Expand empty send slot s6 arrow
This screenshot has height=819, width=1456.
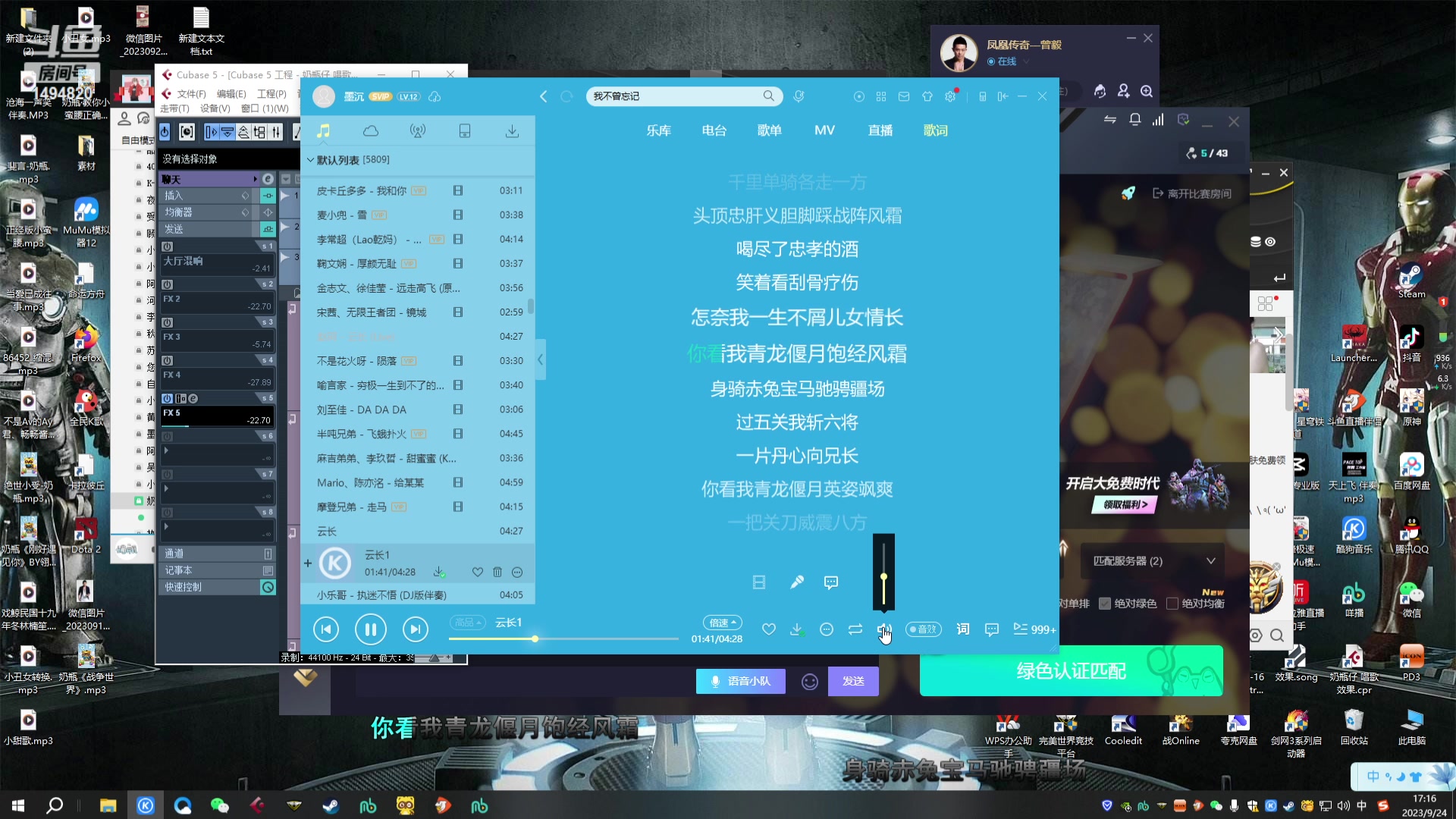[x=166, y=450]
